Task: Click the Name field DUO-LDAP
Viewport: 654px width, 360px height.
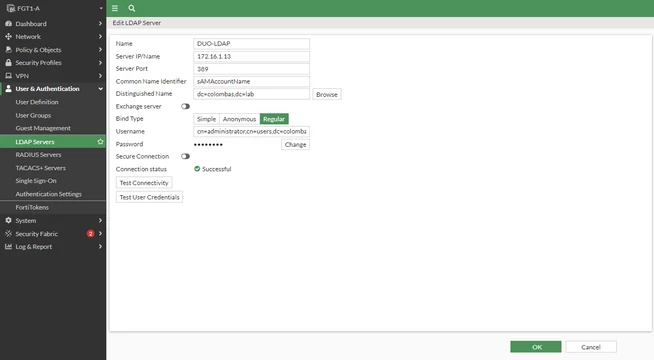Action: click(x=252, y=44)
